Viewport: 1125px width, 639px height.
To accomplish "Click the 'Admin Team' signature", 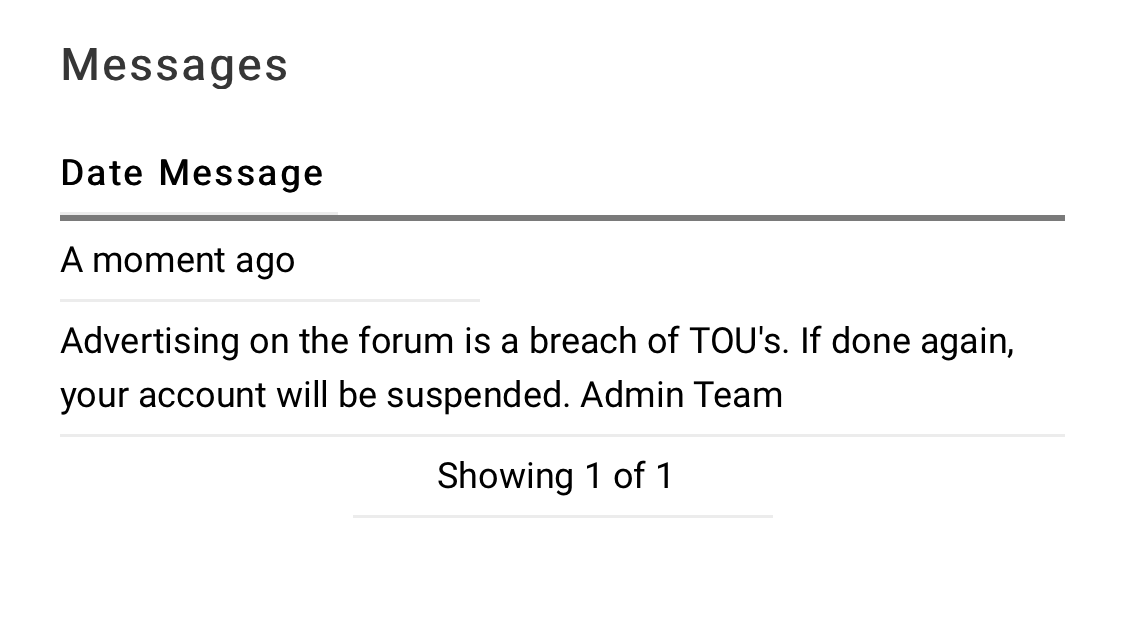I will [x=681, y=395].
